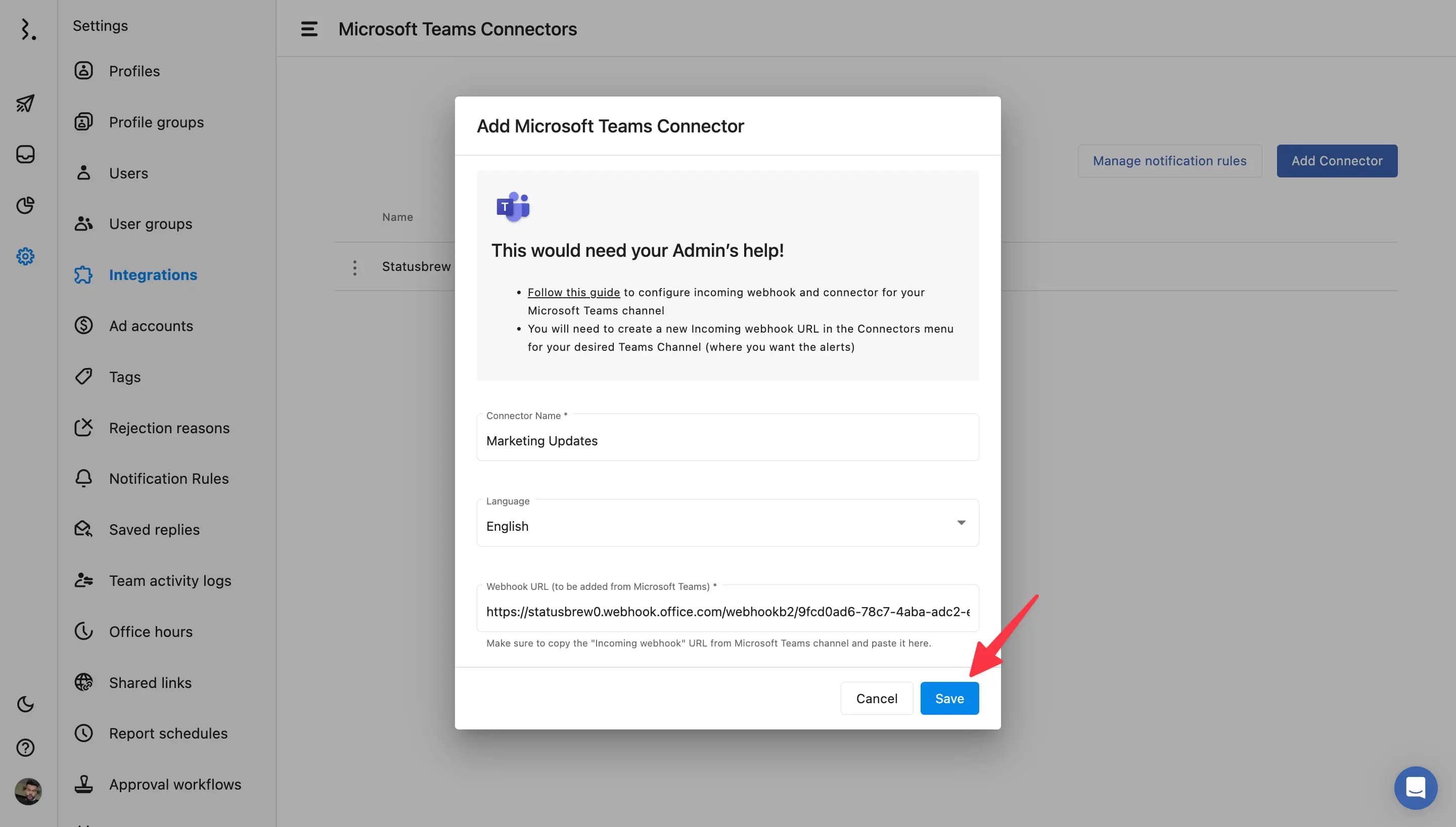Click the Follow this guide link
The image size is (1456, 827).
pos(573,293)
